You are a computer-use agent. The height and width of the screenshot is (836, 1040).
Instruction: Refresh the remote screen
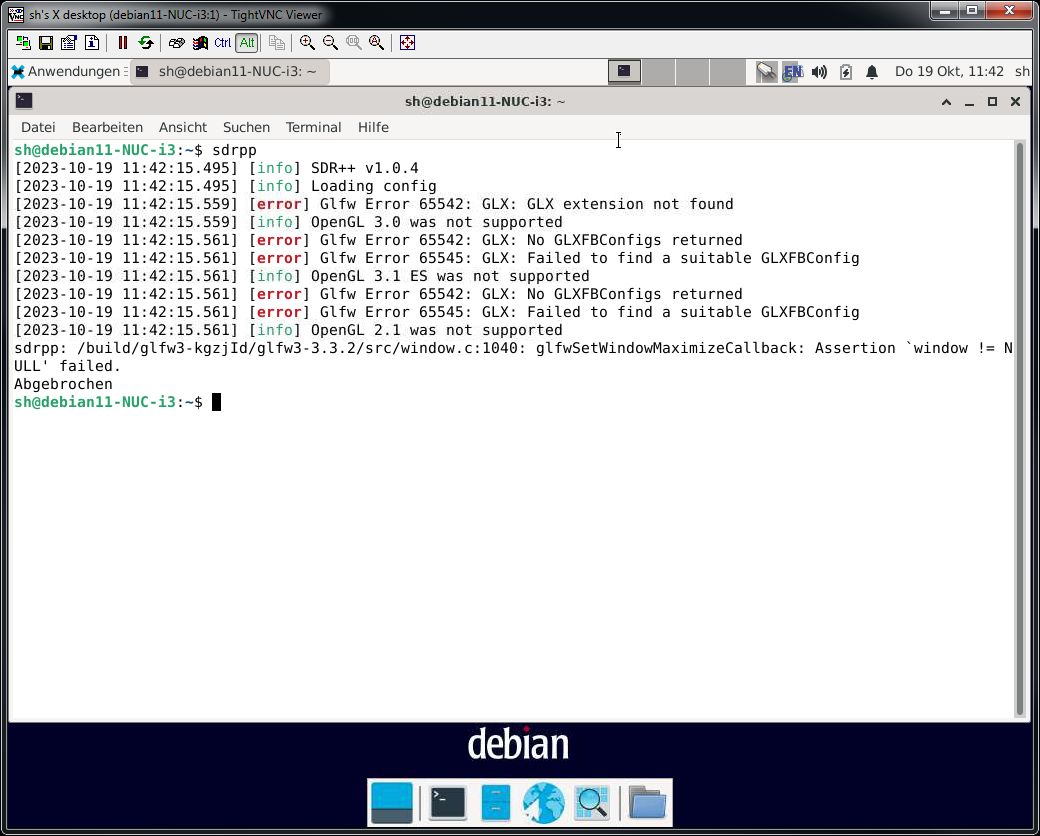145,43
